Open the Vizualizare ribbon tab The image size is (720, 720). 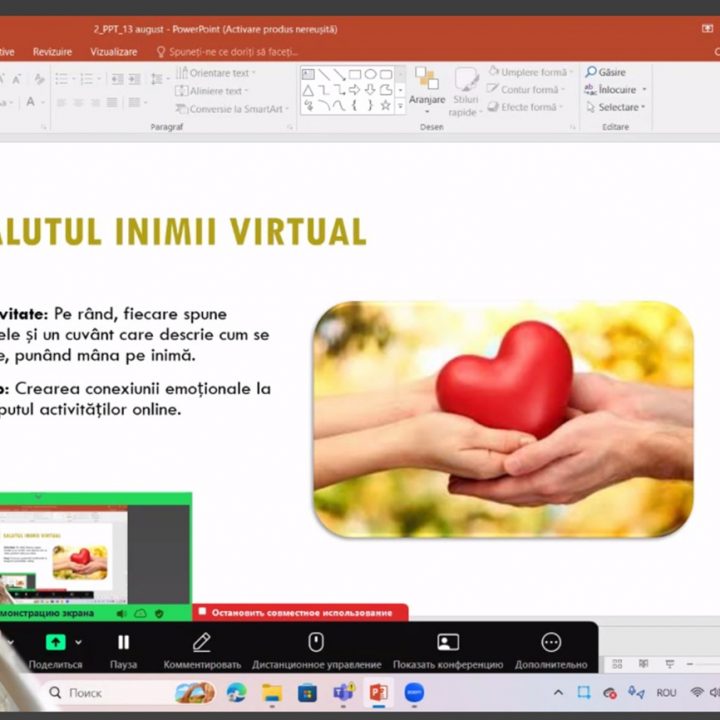113,51
